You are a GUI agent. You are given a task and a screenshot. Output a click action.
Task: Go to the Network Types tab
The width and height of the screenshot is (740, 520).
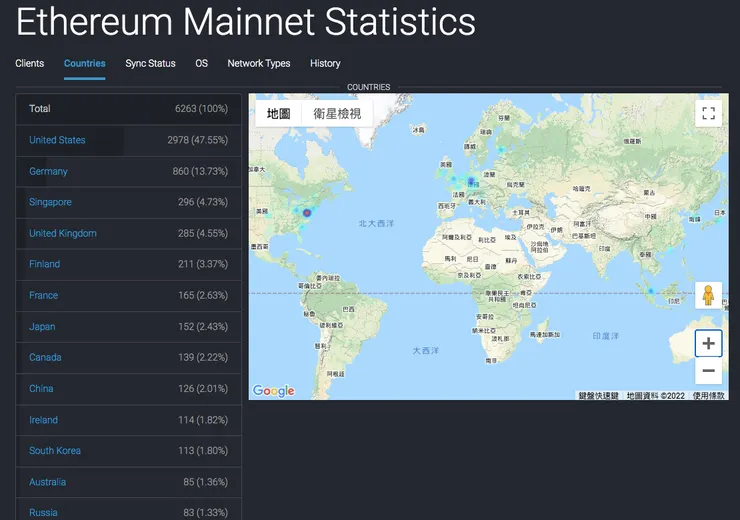[x=259, y=63]
